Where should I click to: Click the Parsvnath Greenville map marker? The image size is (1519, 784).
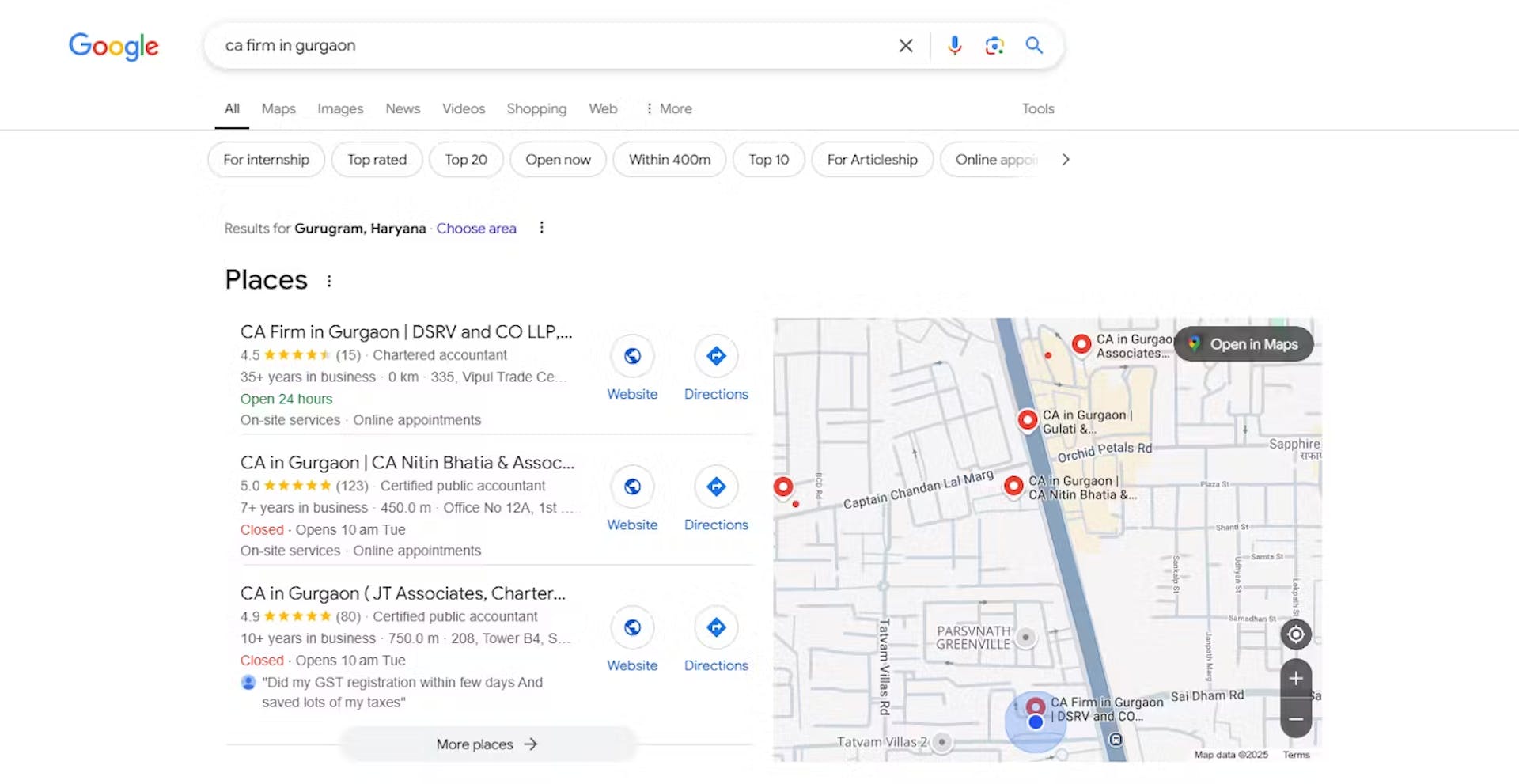click(x=1026, y=637)
